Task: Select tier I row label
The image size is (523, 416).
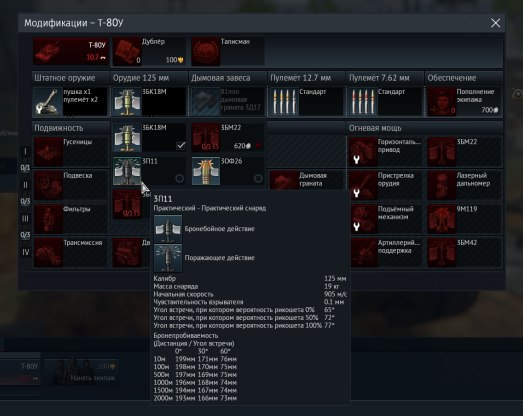Action: [25, 151]
